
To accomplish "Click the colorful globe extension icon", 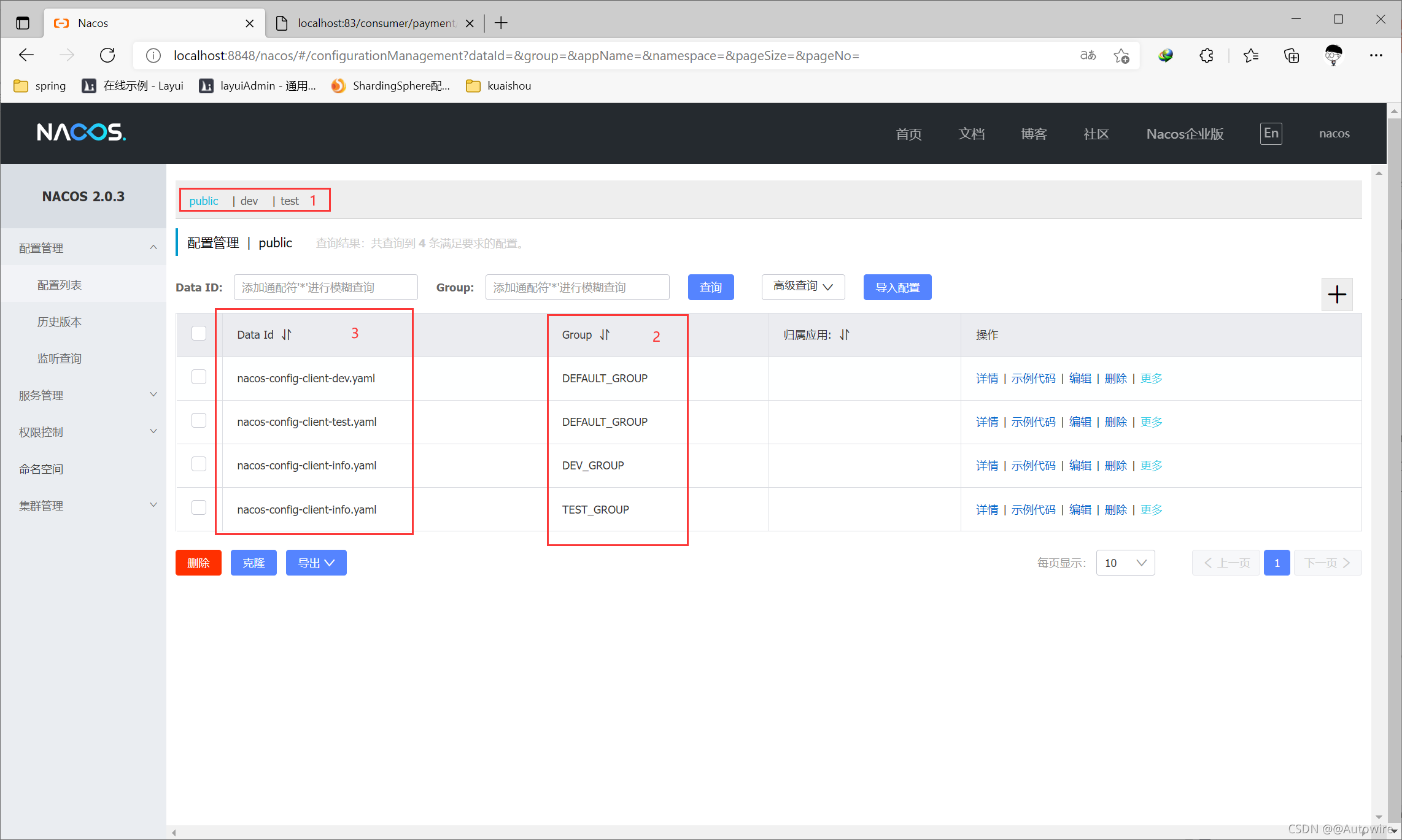I will tap(1166, 56).
